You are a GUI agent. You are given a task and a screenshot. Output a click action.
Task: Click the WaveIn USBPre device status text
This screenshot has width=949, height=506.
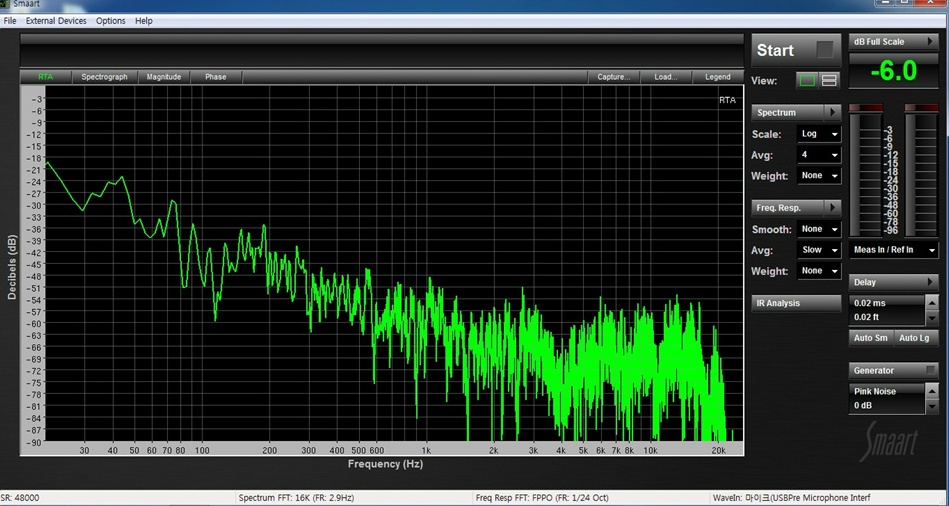pos(792,498)
